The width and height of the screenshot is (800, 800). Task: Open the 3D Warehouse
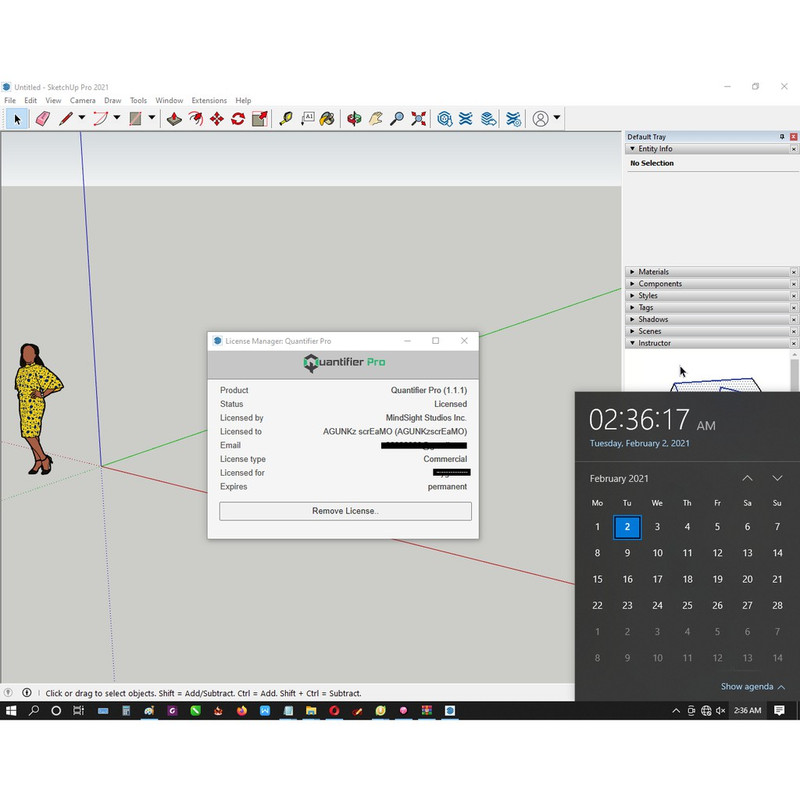click(444, 119)
